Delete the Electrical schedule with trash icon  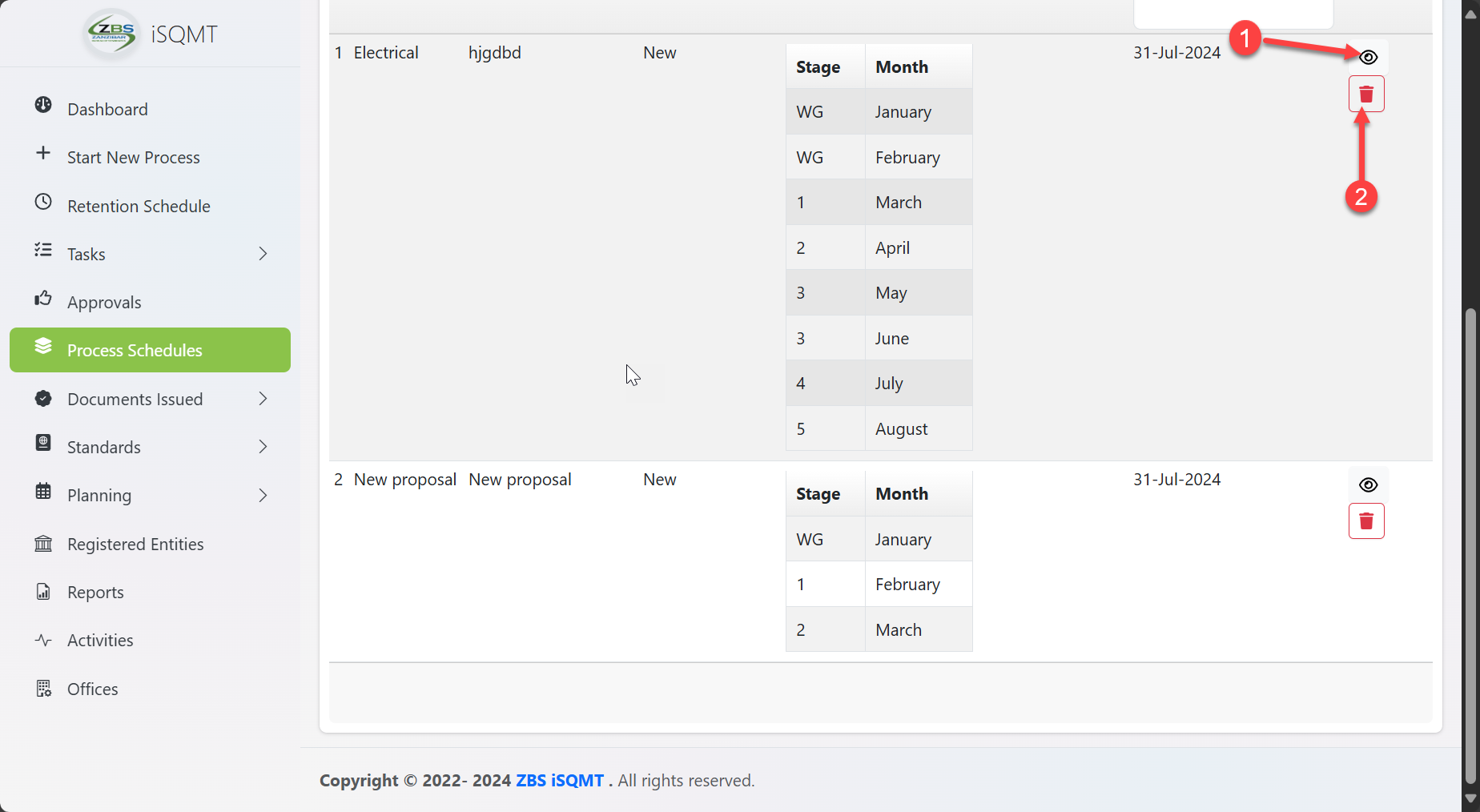(1366, 94)
